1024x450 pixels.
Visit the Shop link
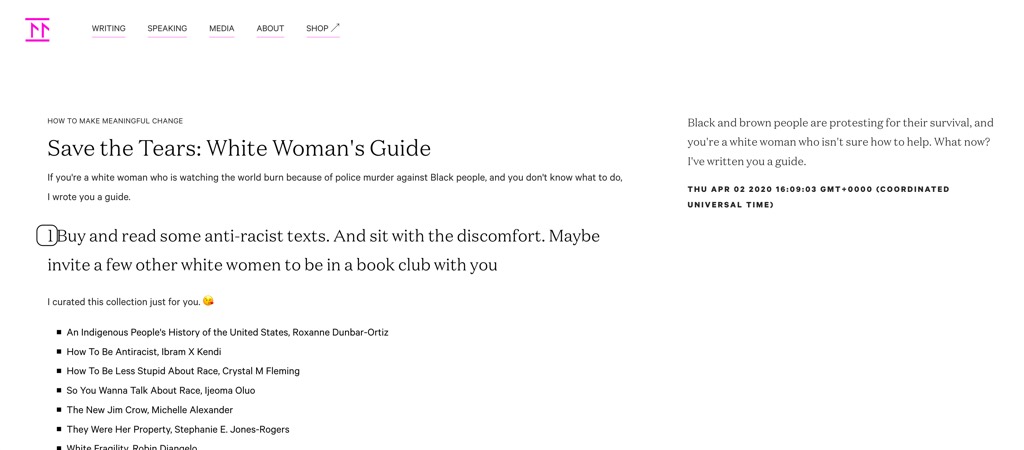coord(317,29)
